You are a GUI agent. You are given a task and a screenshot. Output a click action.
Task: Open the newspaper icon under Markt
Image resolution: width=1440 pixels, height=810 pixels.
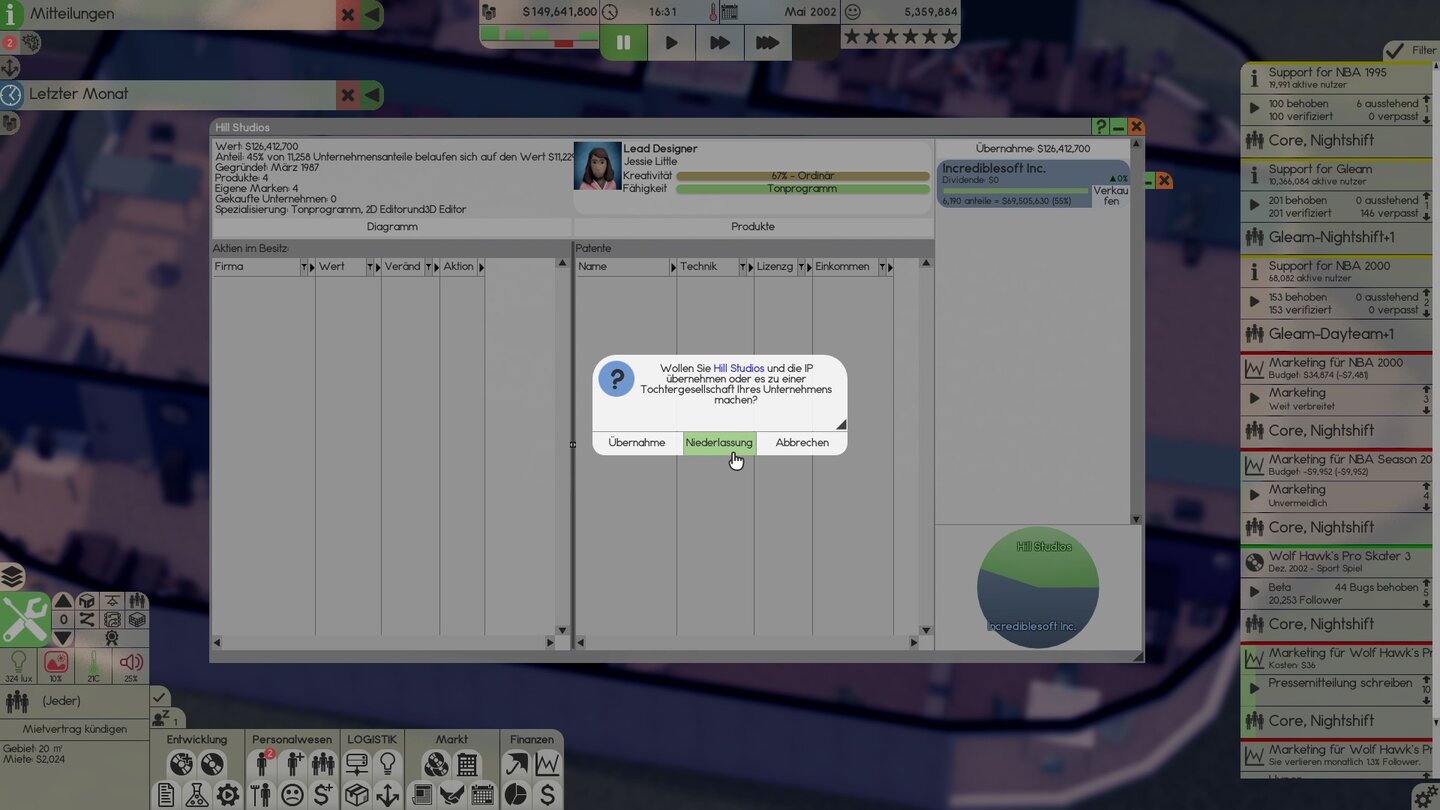pyautogui.click(x=421, y=795)
